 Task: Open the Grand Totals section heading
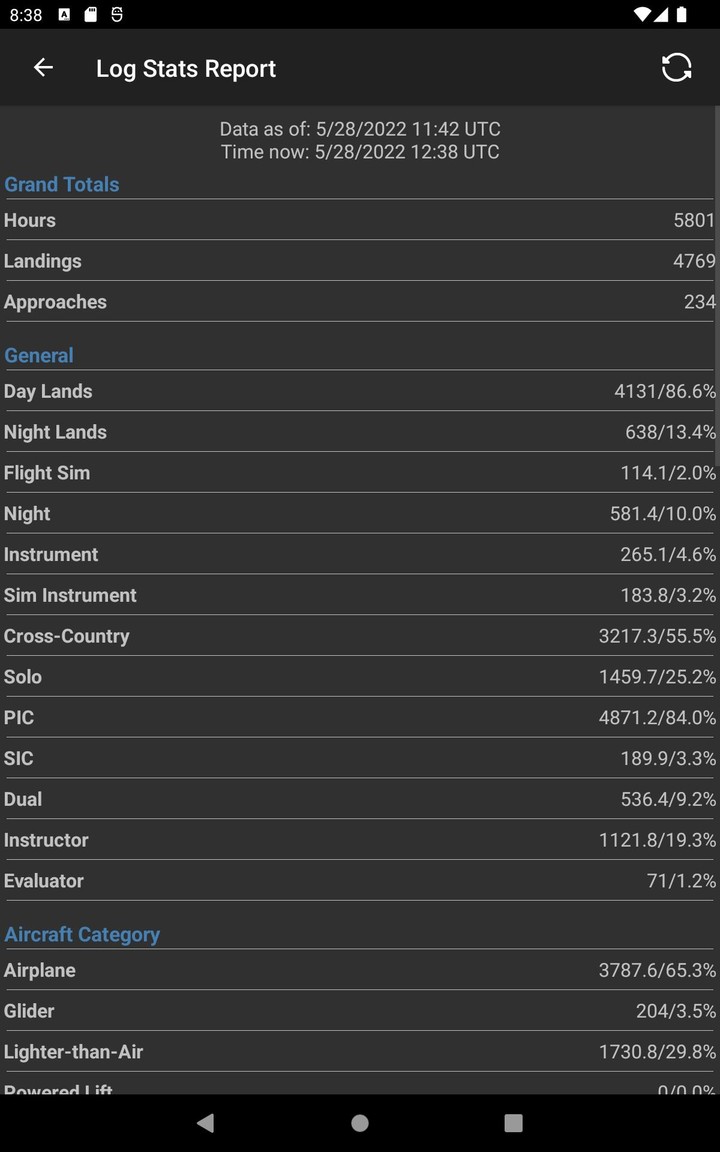(x=61, y=184)
